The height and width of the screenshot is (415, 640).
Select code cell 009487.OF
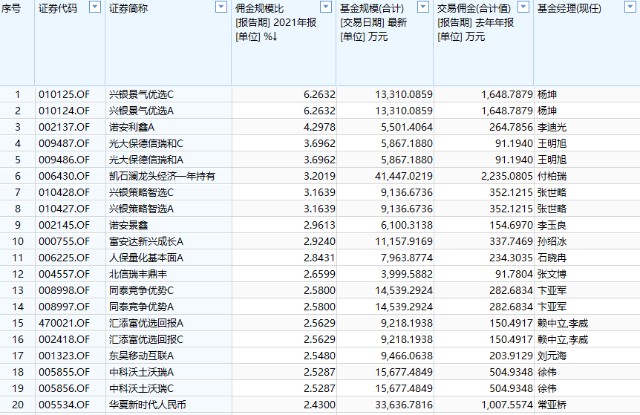pyautogui.click(x=64, y=143)
